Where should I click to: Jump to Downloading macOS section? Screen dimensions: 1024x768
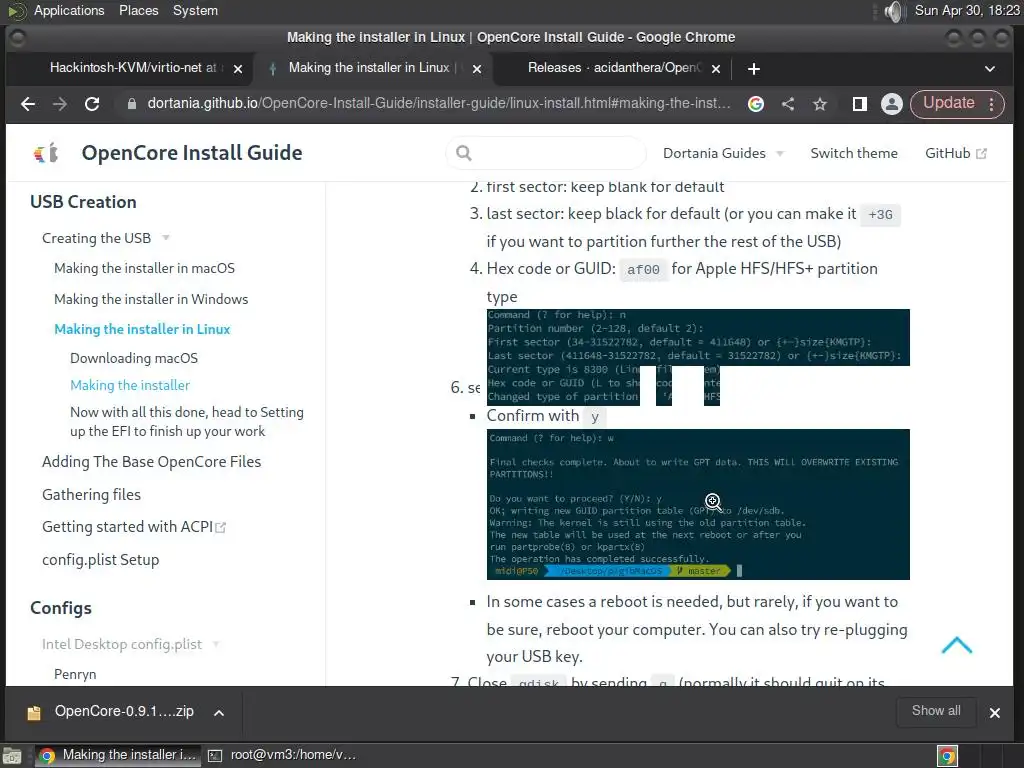tap(134, 358)
